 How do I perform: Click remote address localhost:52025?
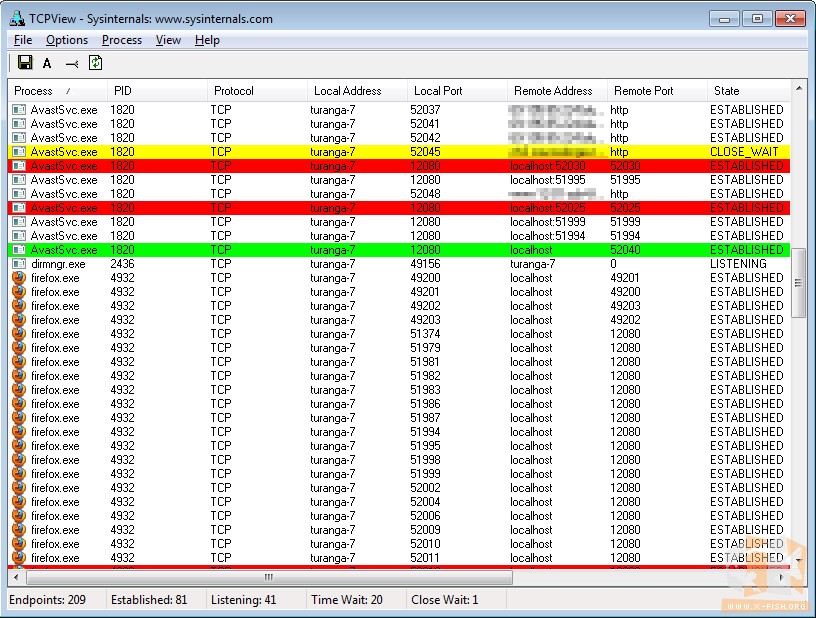click(547, 208)
